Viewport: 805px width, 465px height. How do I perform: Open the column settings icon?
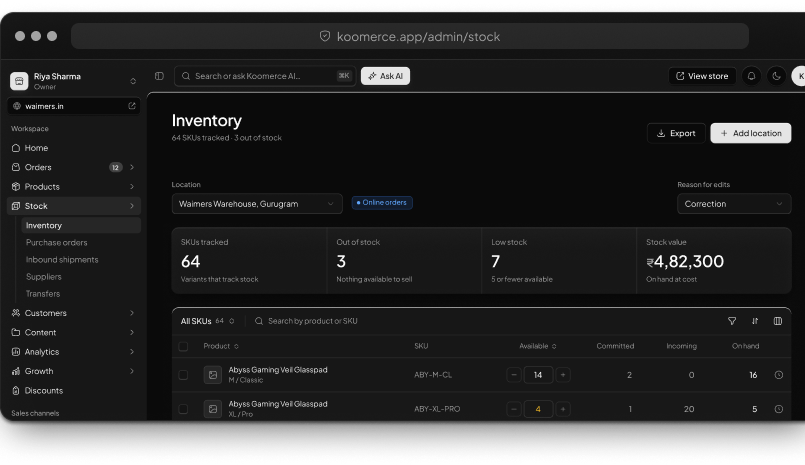click(x=778, y=321)
